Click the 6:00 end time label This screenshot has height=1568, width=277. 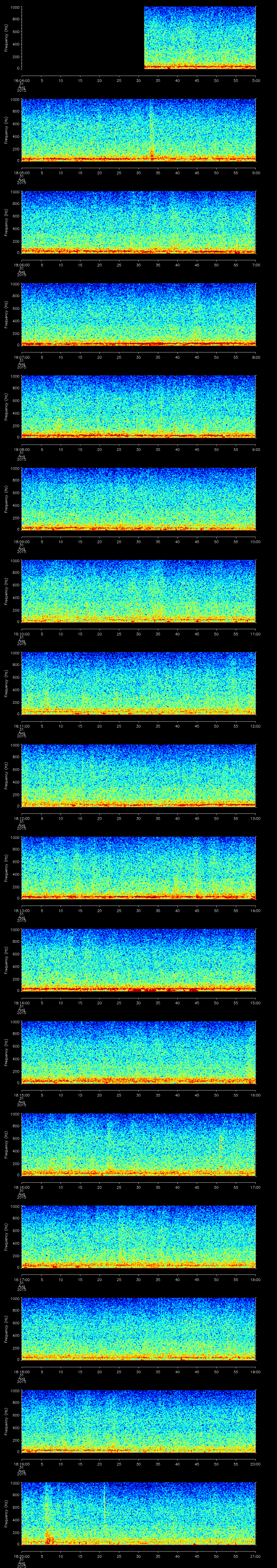(256, 173)
